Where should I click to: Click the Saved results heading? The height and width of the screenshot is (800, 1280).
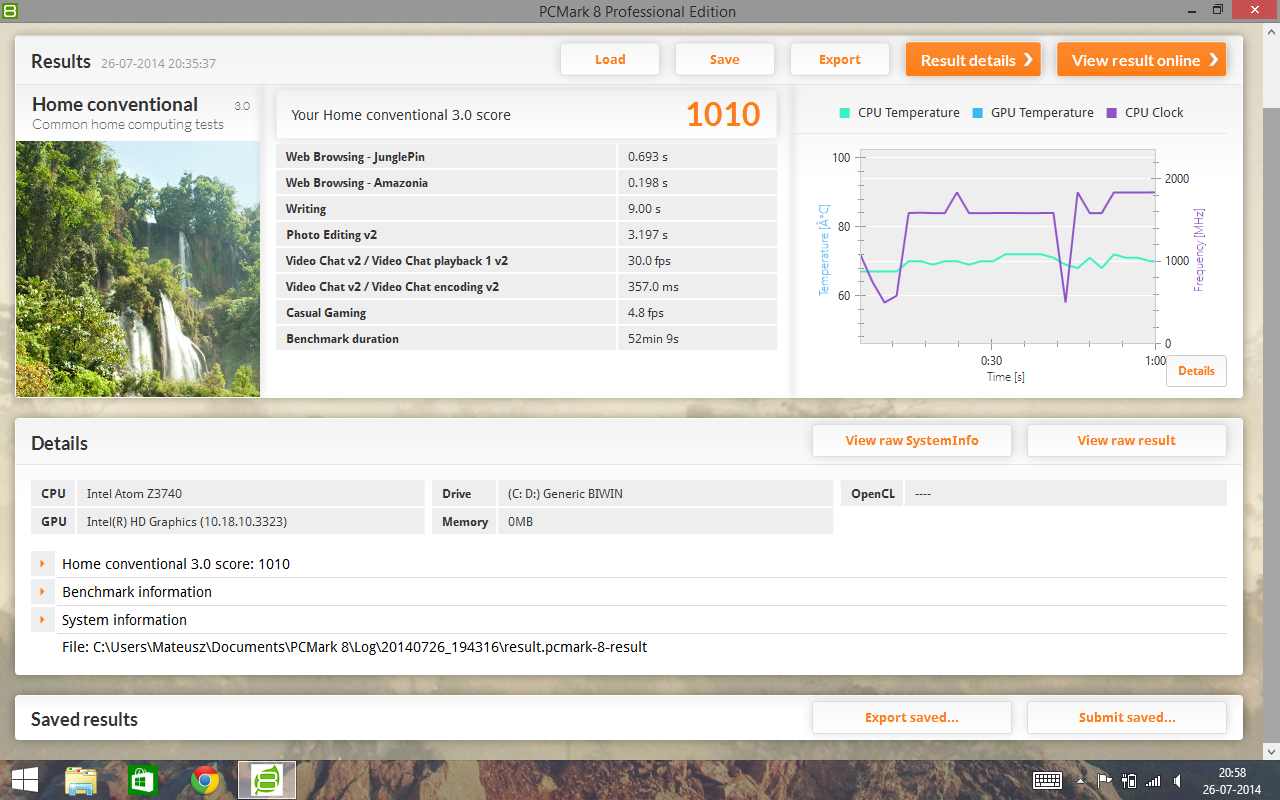click(84, 719)
